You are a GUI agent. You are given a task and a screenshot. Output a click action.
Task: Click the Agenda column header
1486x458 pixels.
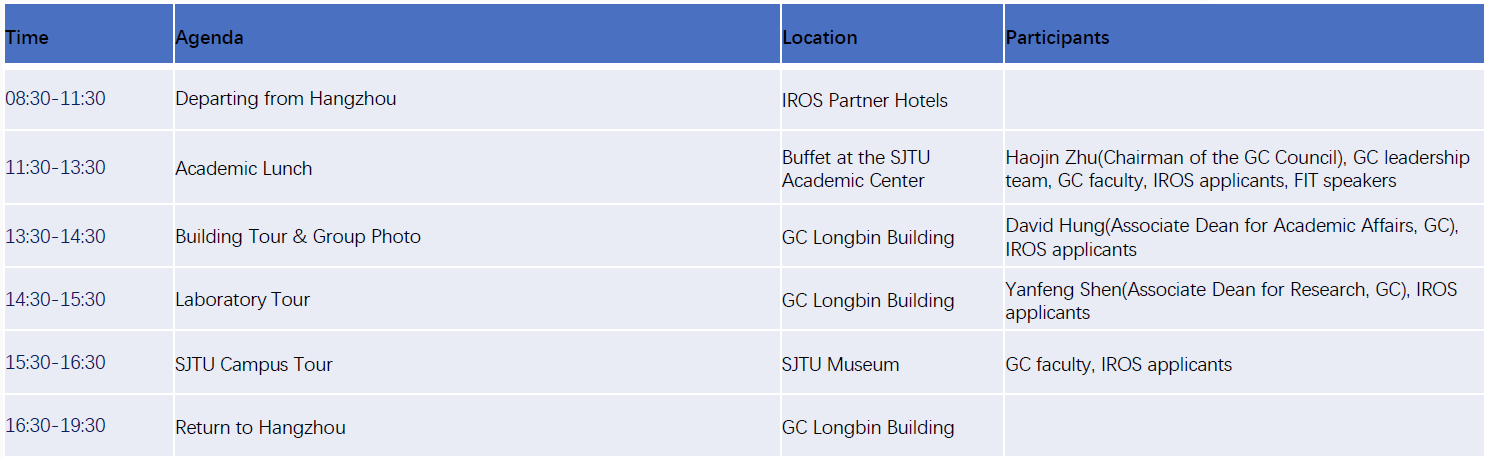[x=210, y=38]
